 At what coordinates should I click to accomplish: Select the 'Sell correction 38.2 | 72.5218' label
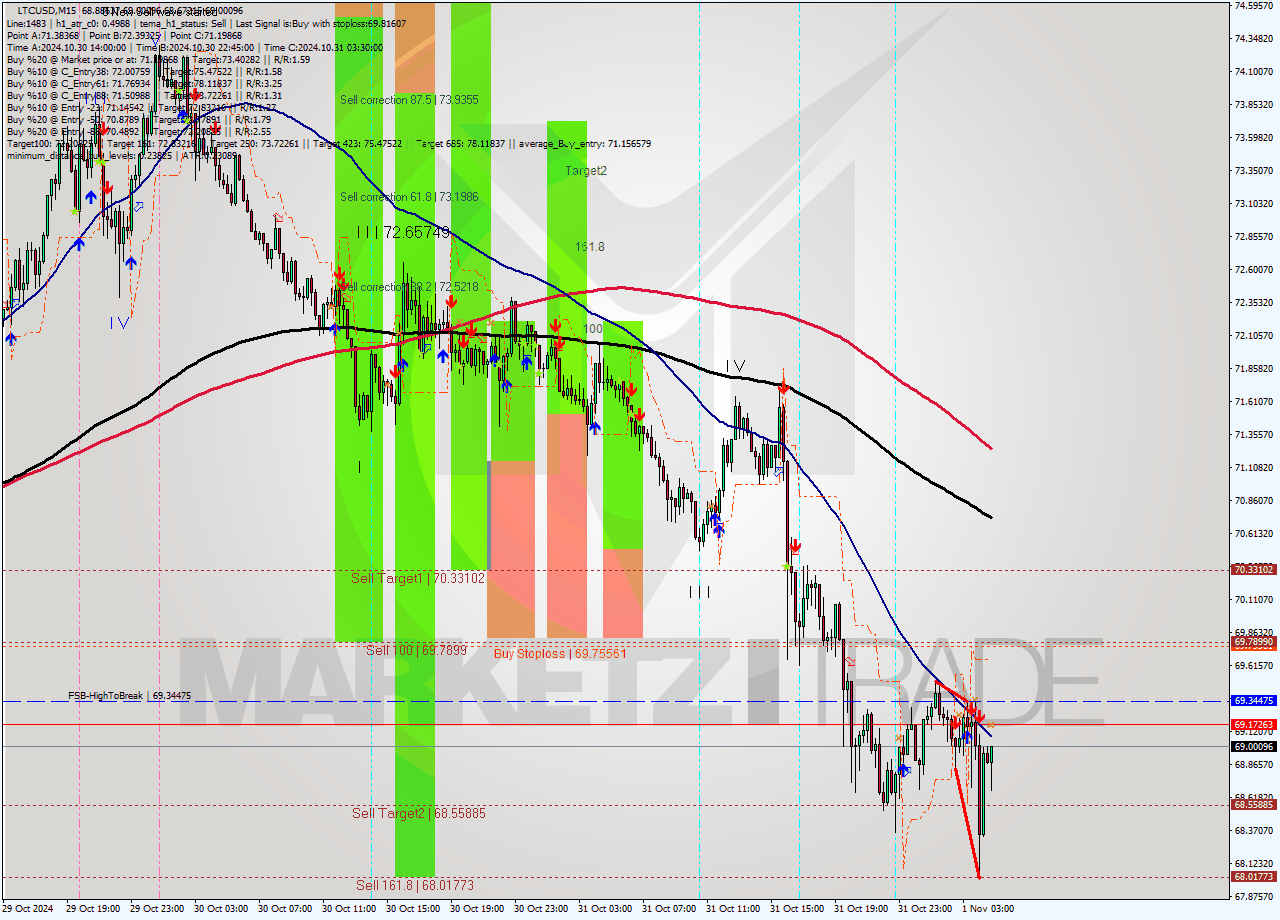(409, 287)
